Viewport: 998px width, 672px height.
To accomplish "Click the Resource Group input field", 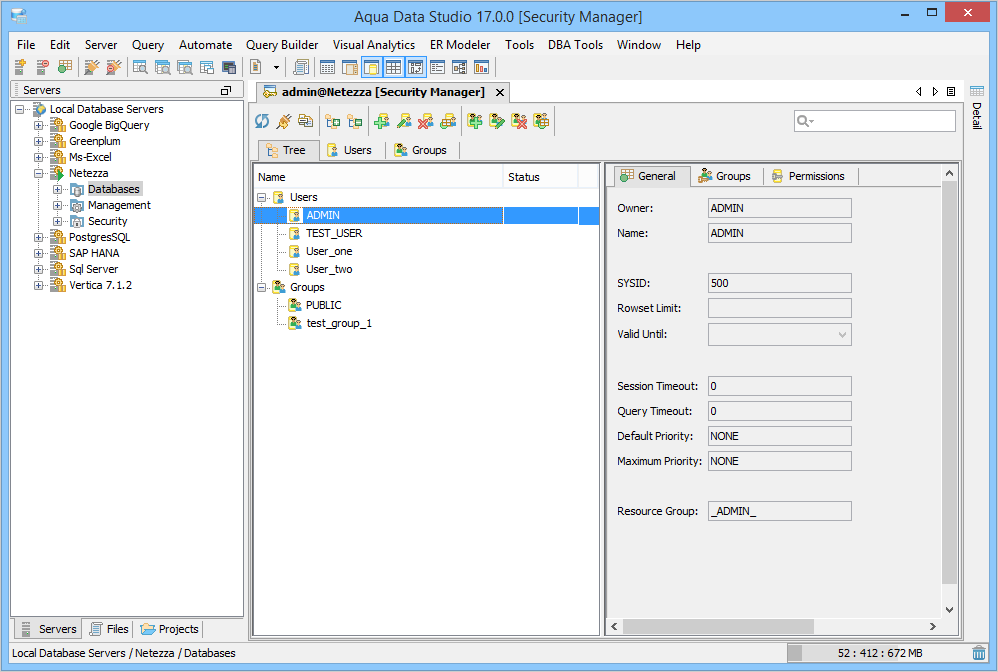I will [x=780, y=511].
